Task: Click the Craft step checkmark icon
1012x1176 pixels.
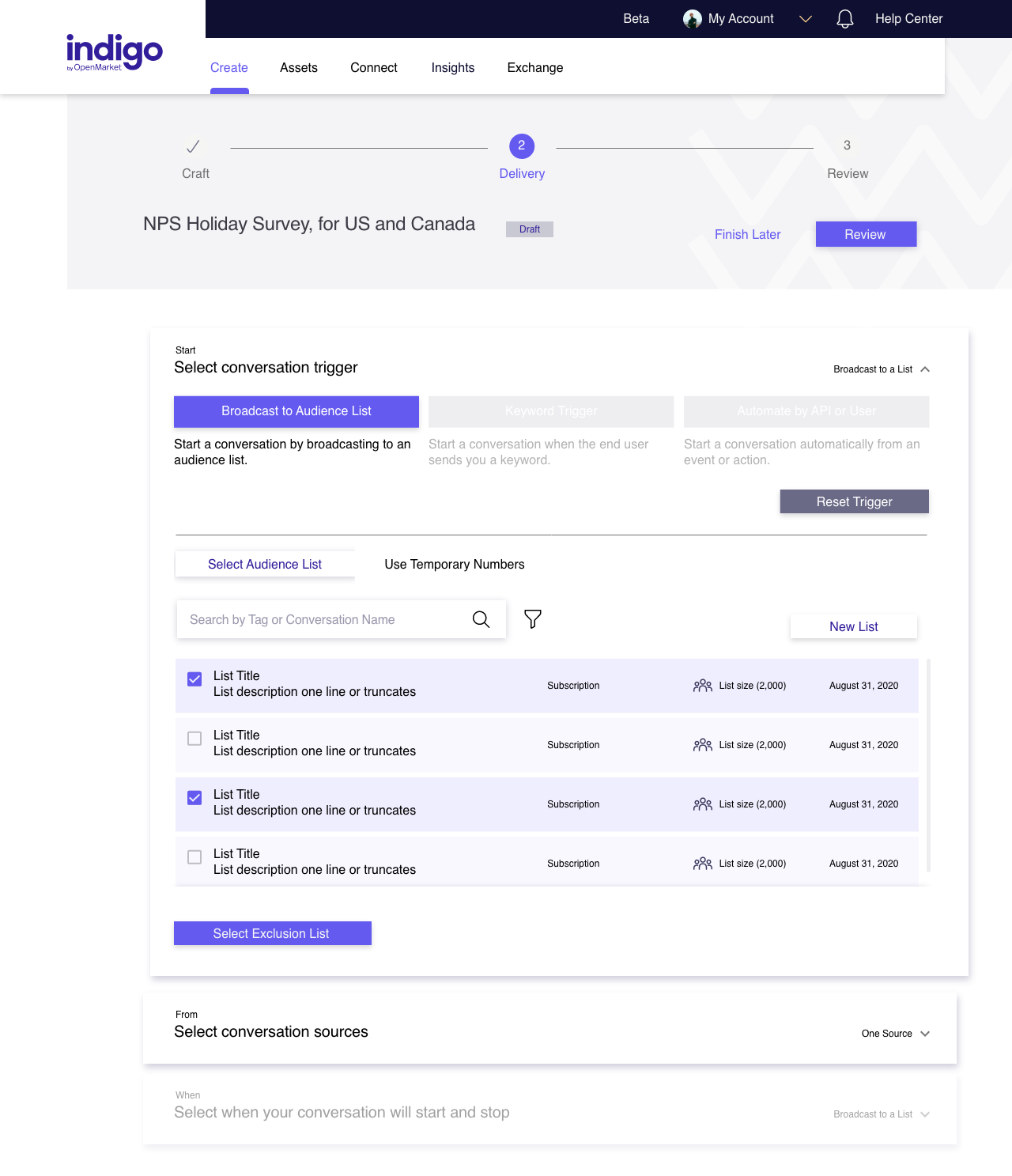Action: (x=193, y=146)
